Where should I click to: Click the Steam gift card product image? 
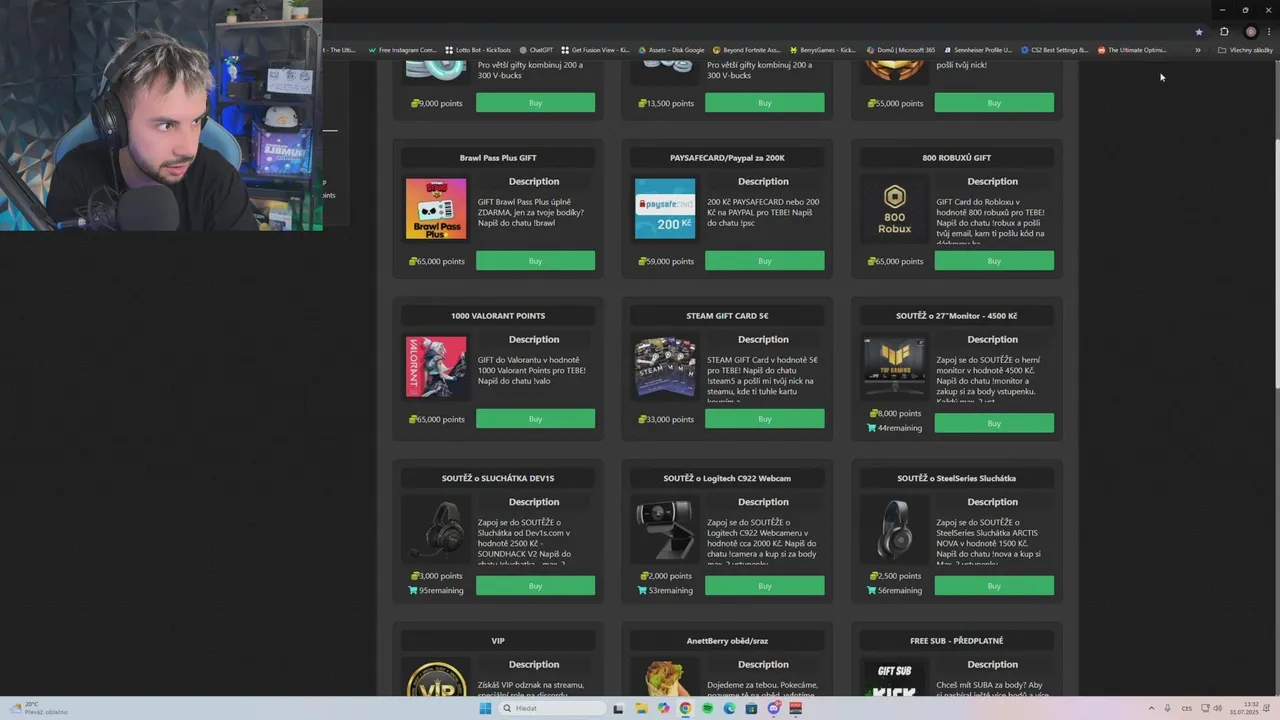(665, 367)
